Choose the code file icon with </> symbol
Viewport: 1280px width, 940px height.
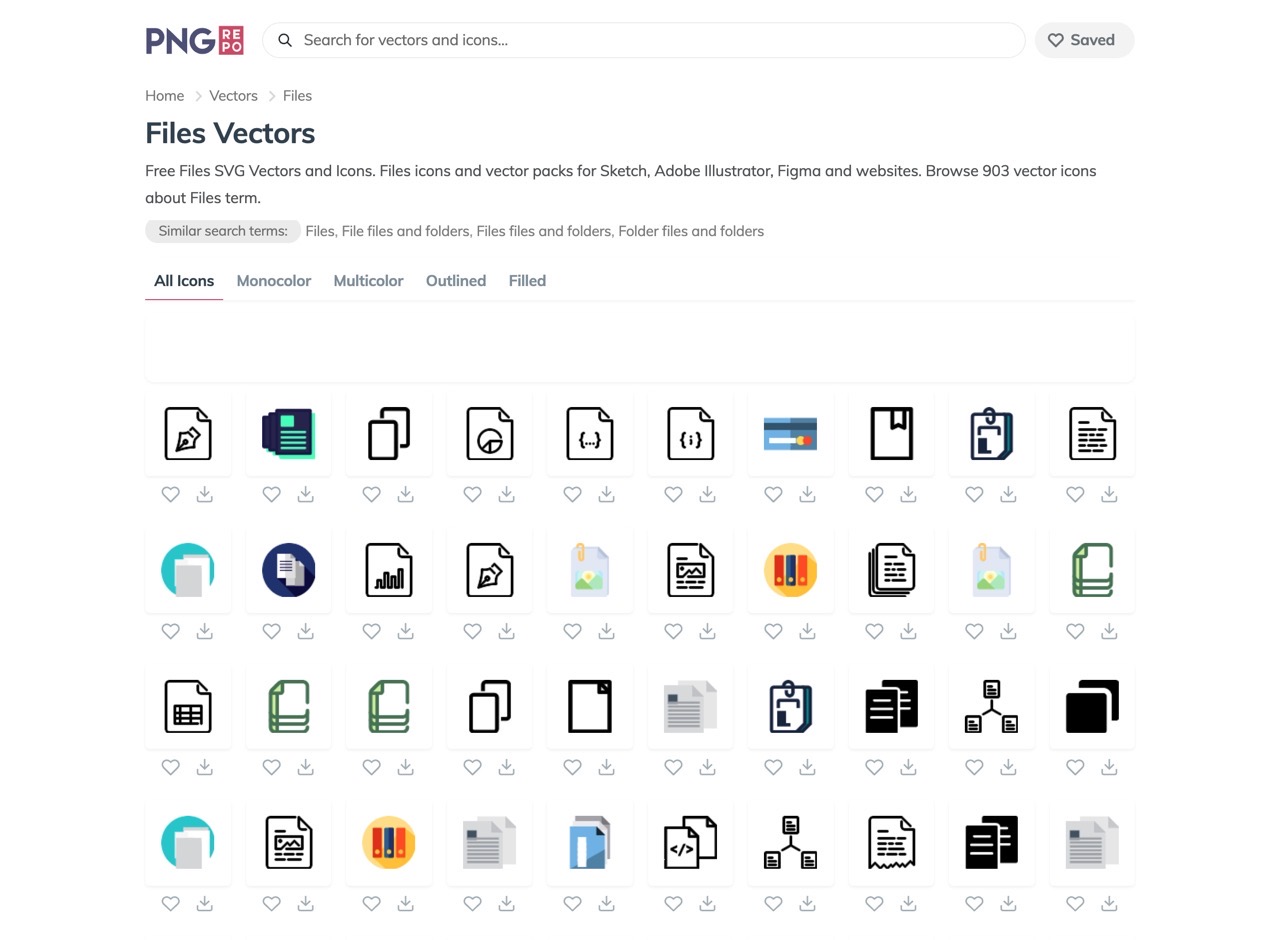coord(690,842)
